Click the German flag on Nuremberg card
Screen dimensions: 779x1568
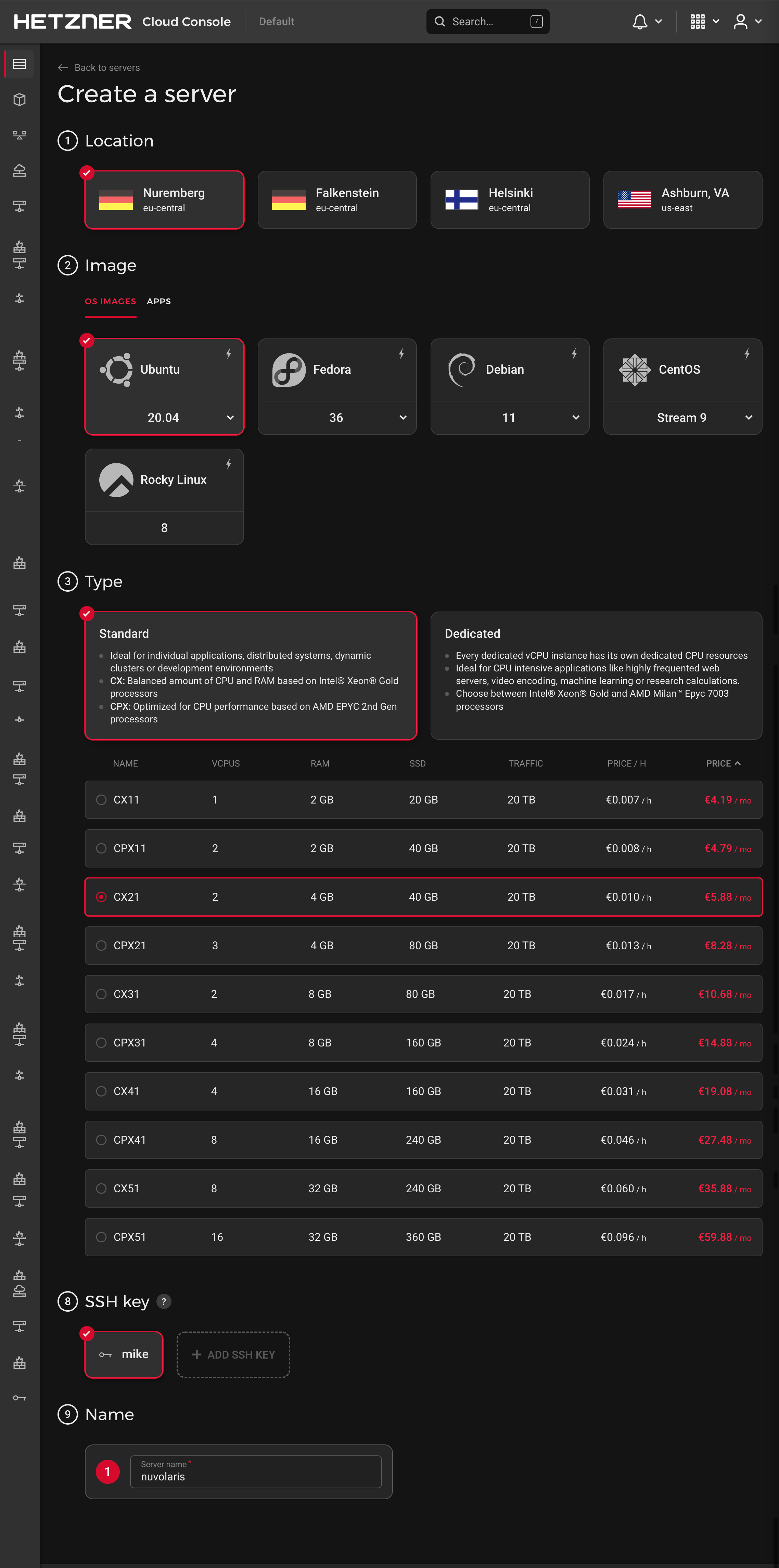coord(116,200)
